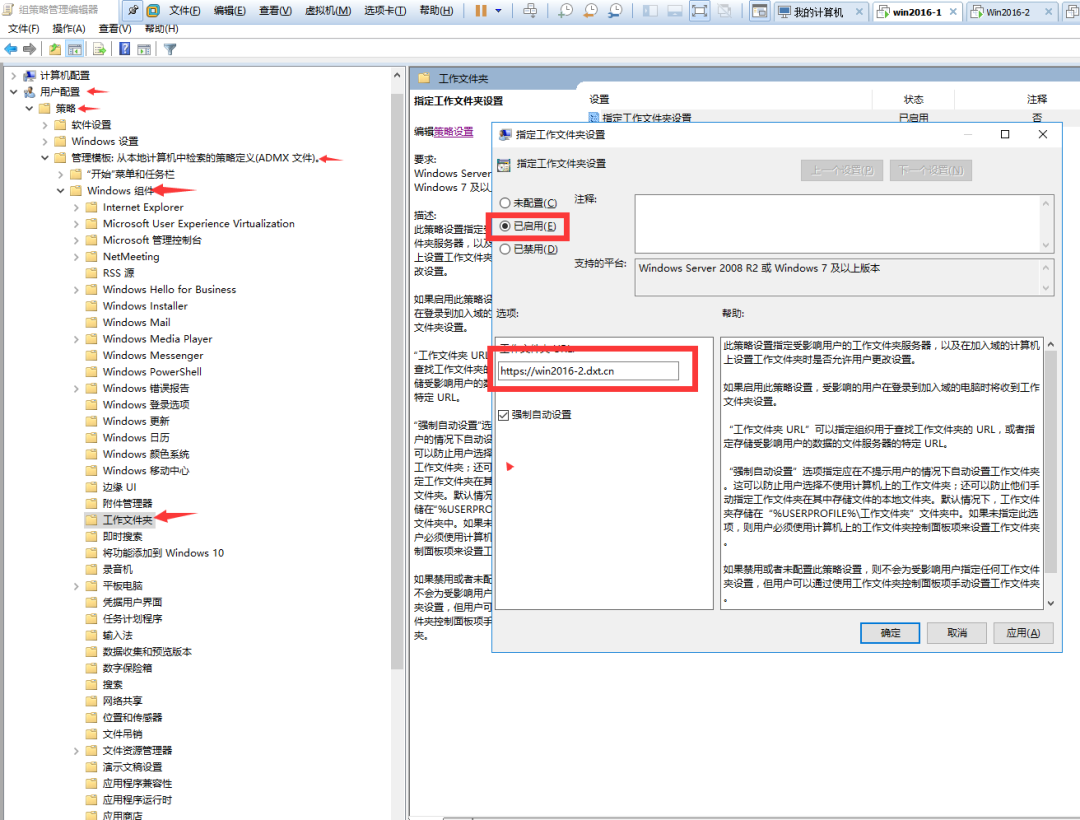Click the tree pane scroll-up arrow
The height and width of the screenshot is (820, 1080).
click(397, 75)
